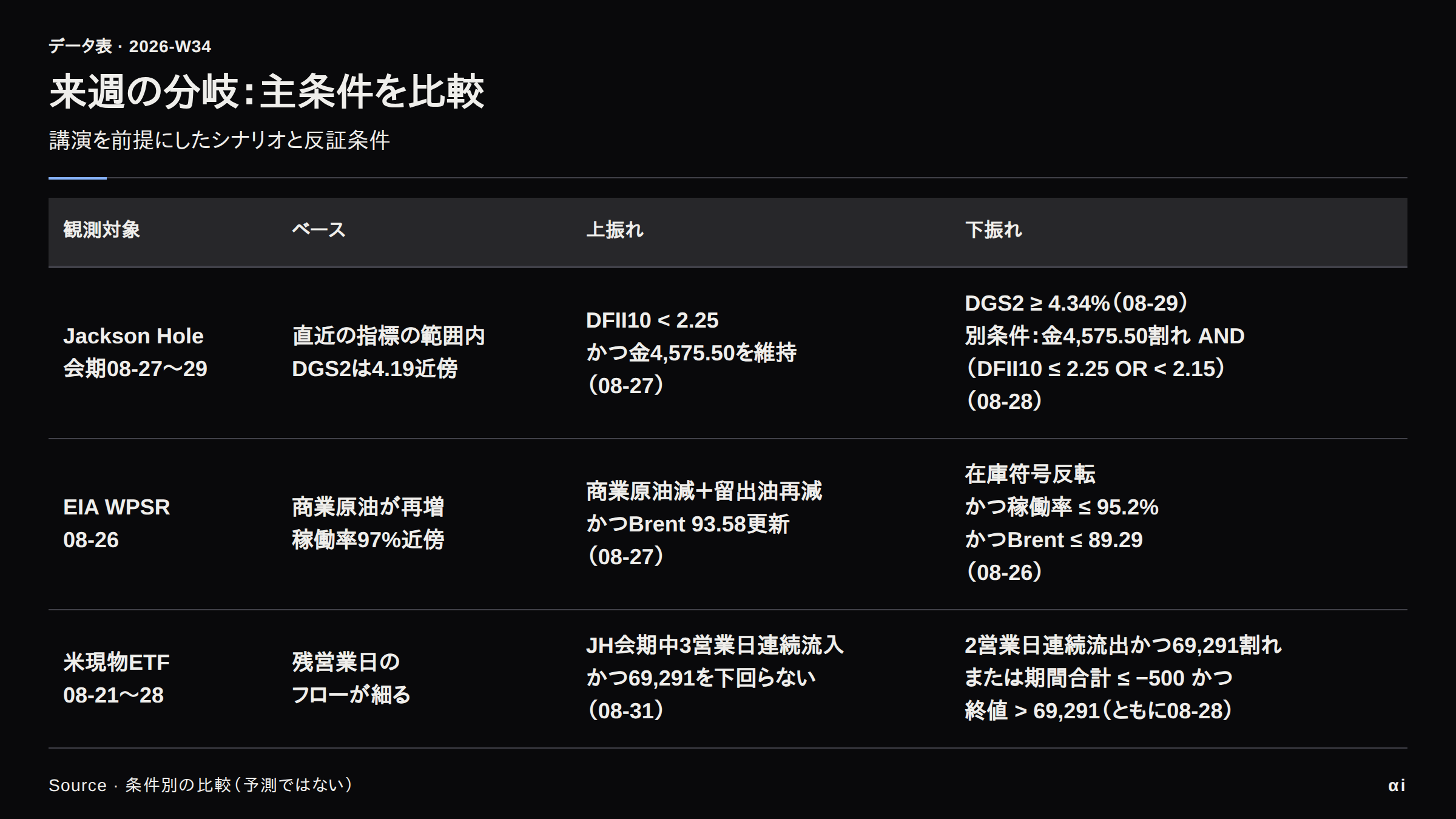Click the 上振れ column header

click(615, 230)
